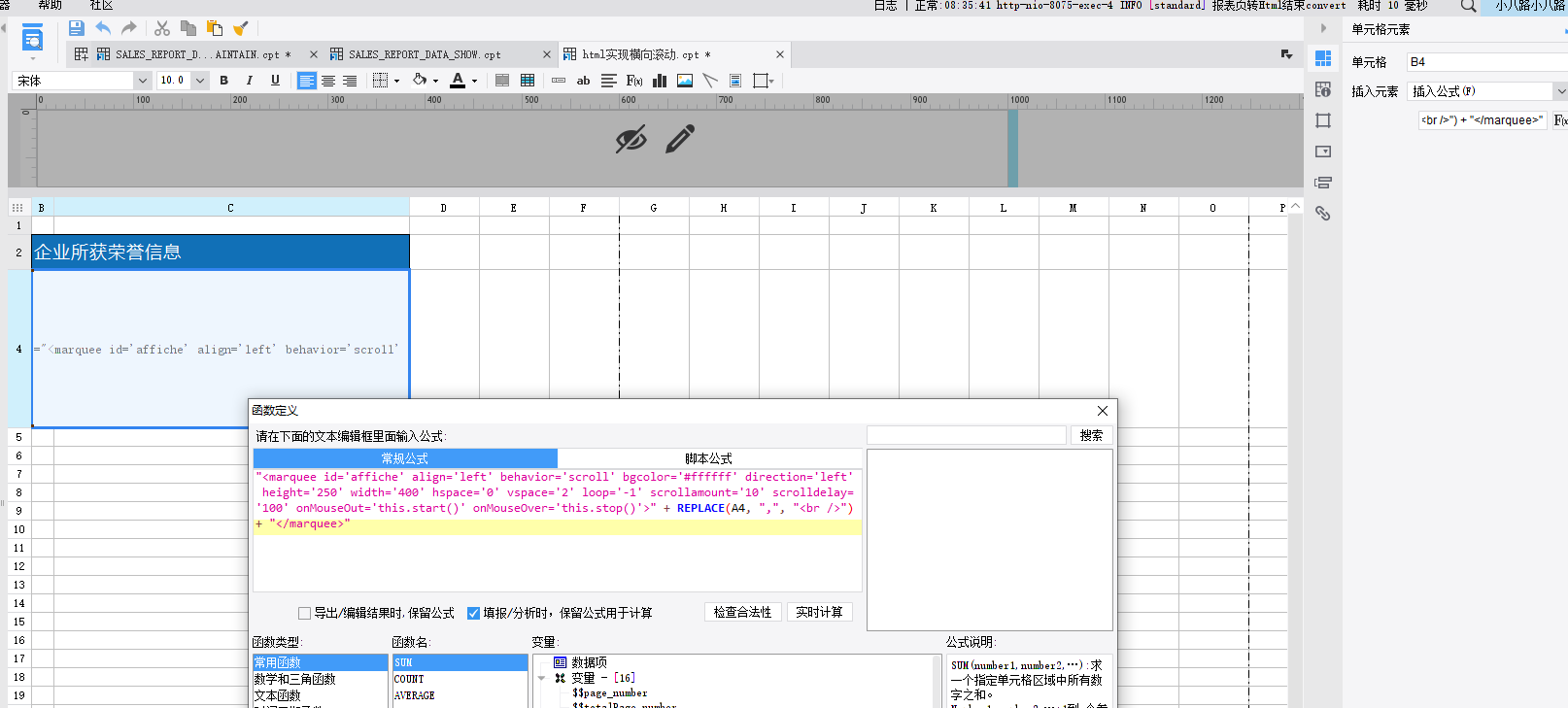Toggle italic formatting
Image resolution: width=1568 pixels, height=708 pixels.
(x=250, y=81)
